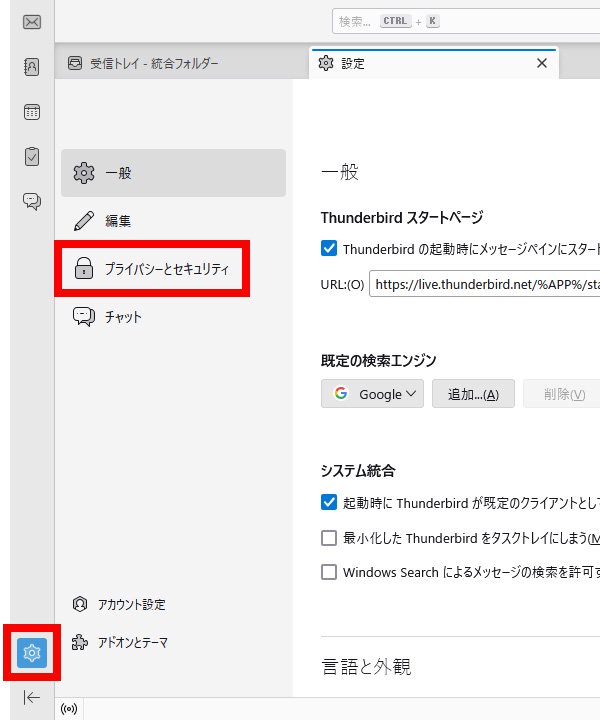This screenshot has width=600, height=720.
Task: Open アカウント設定 link
Action: [x=119, y=604]
